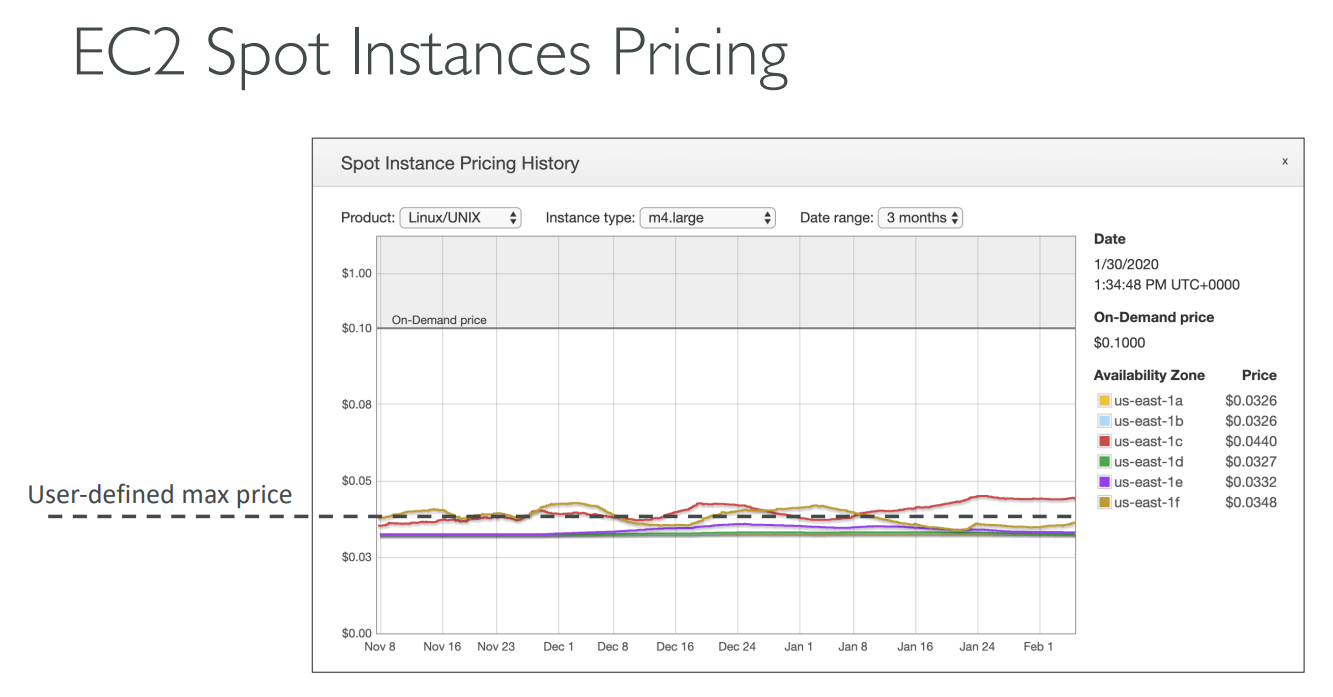Open the Date range 3 months dropdown

(x=919, y=218)
